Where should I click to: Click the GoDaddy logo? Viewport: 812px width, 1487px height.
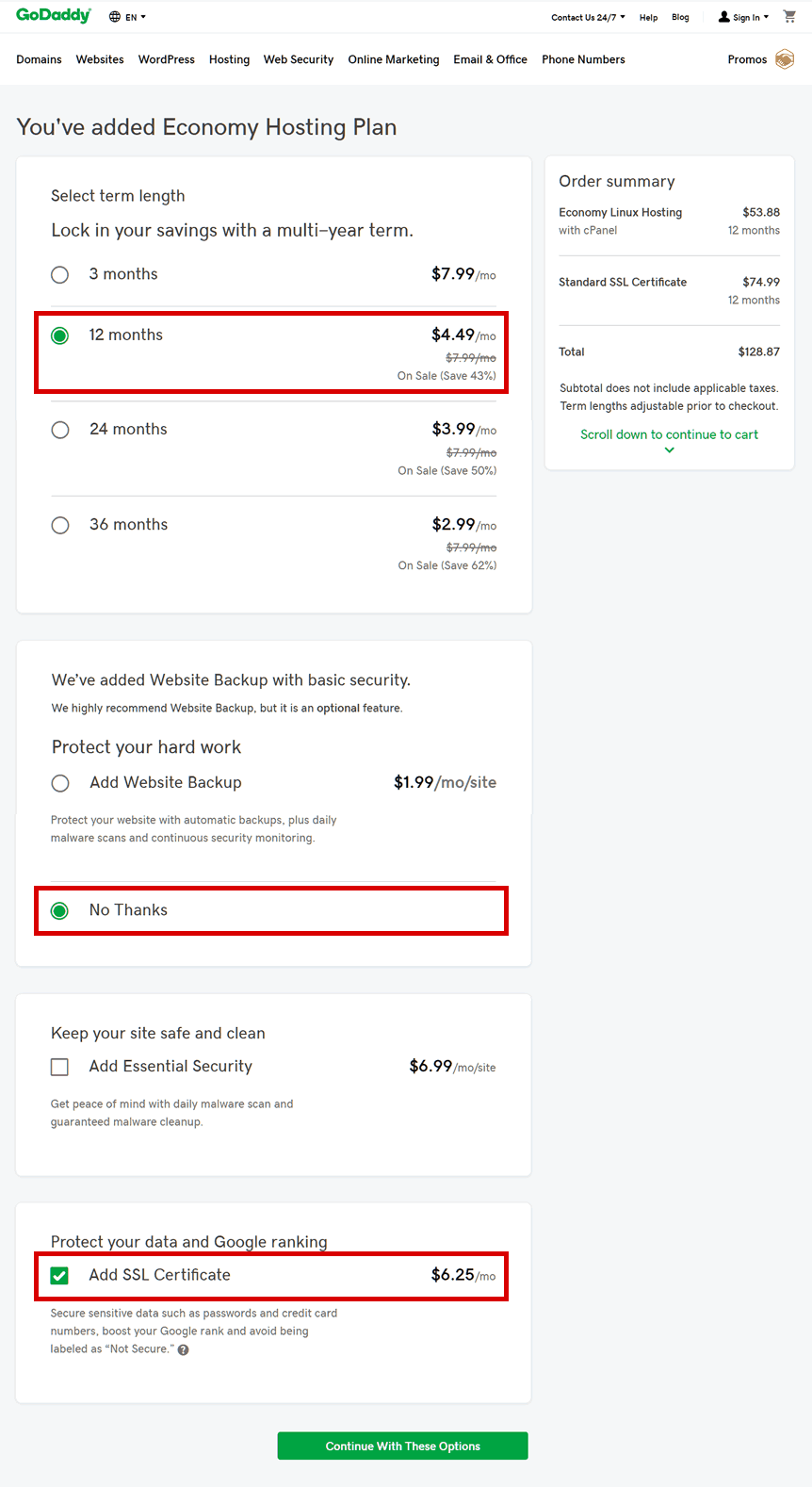pyautogui.click(x=54, y=15)
